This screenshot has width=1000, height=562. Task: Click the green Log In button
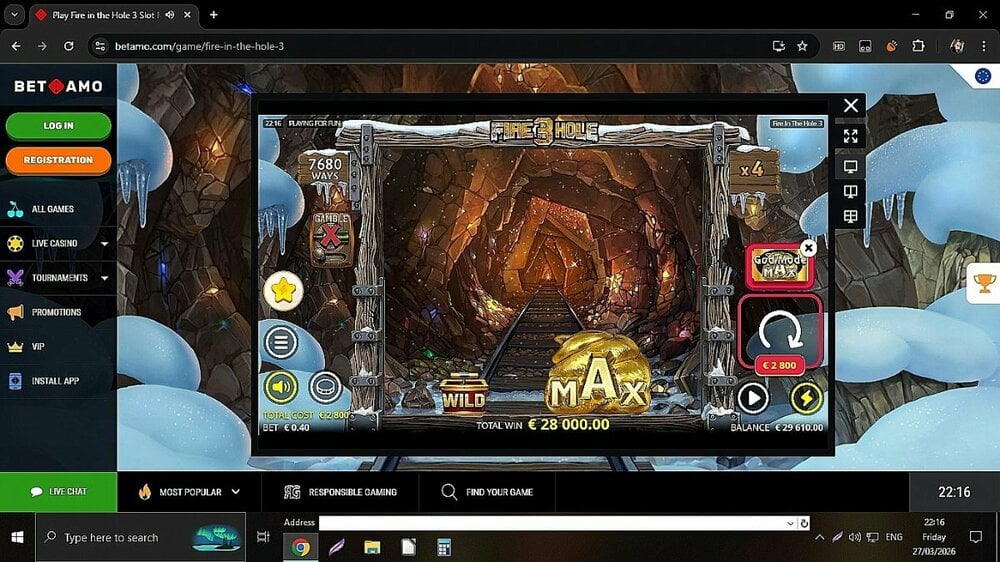[58, 126]
